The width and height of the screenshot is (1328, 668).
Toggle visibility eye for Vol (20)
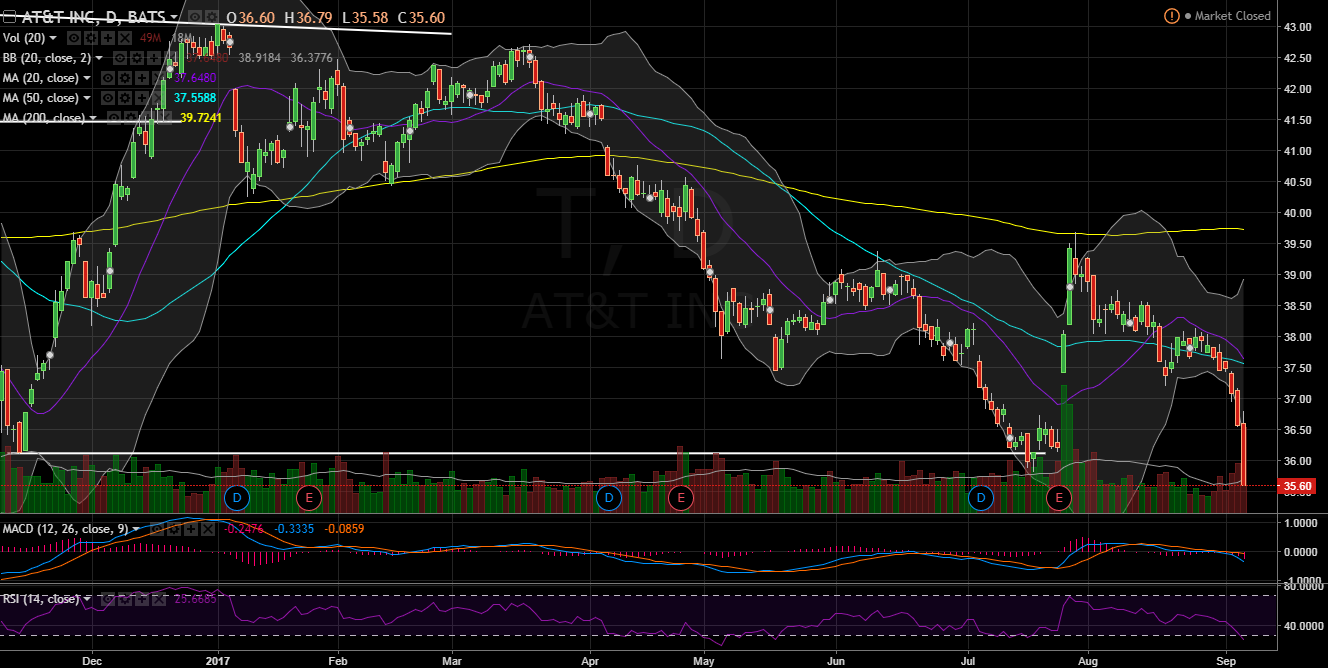click(x=74, y=37)
